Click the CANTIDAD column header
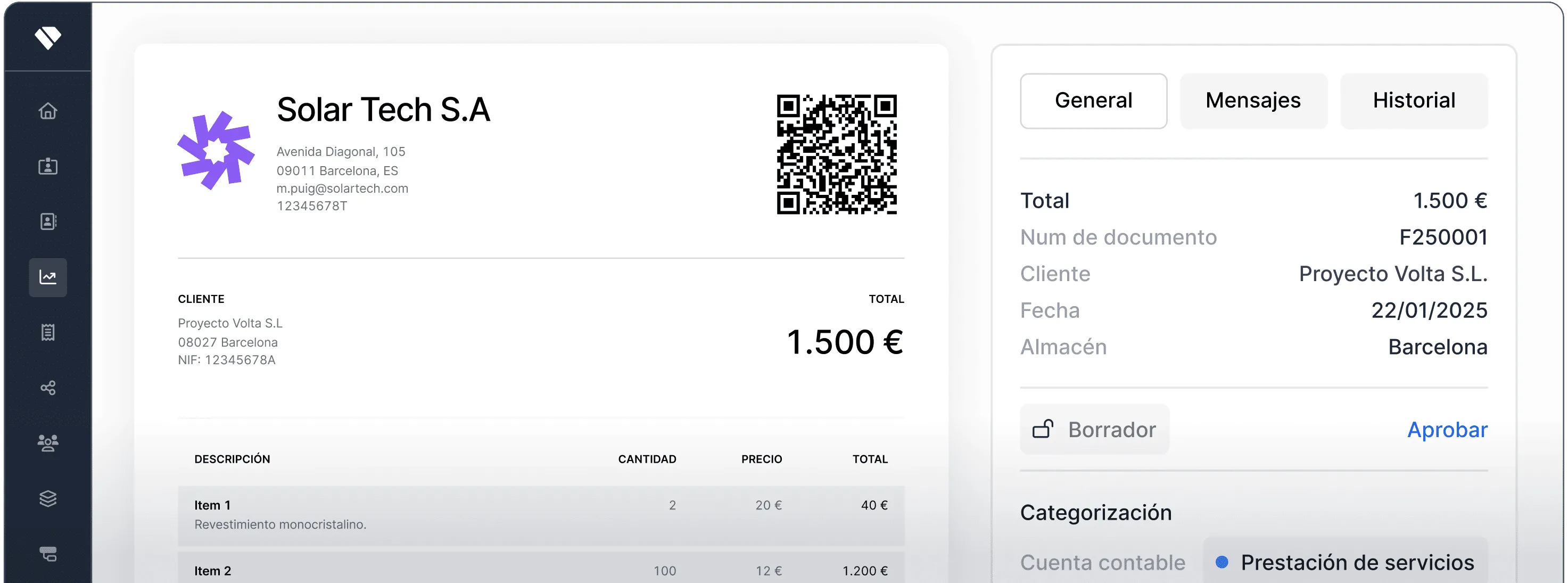The height and width of the screenshot is (583, 1568). [x=647, y=459]
